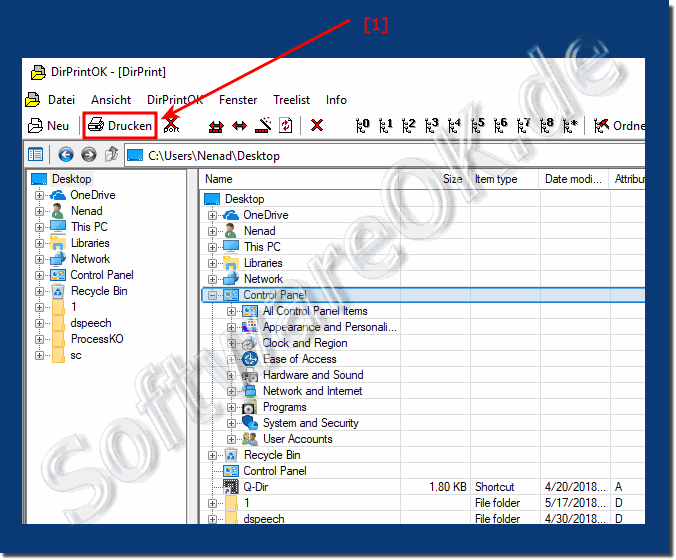This screenshot has width=676, height=560.
Task: Select Appearance and Personalization item
Action: click(x=330, y=327)
